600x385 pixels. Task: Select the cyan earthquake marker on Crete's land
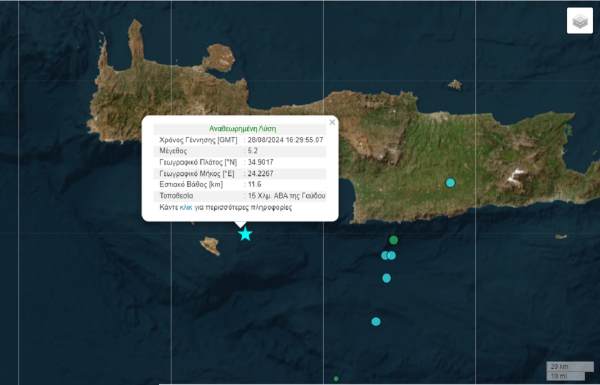[x=450, y=183]
